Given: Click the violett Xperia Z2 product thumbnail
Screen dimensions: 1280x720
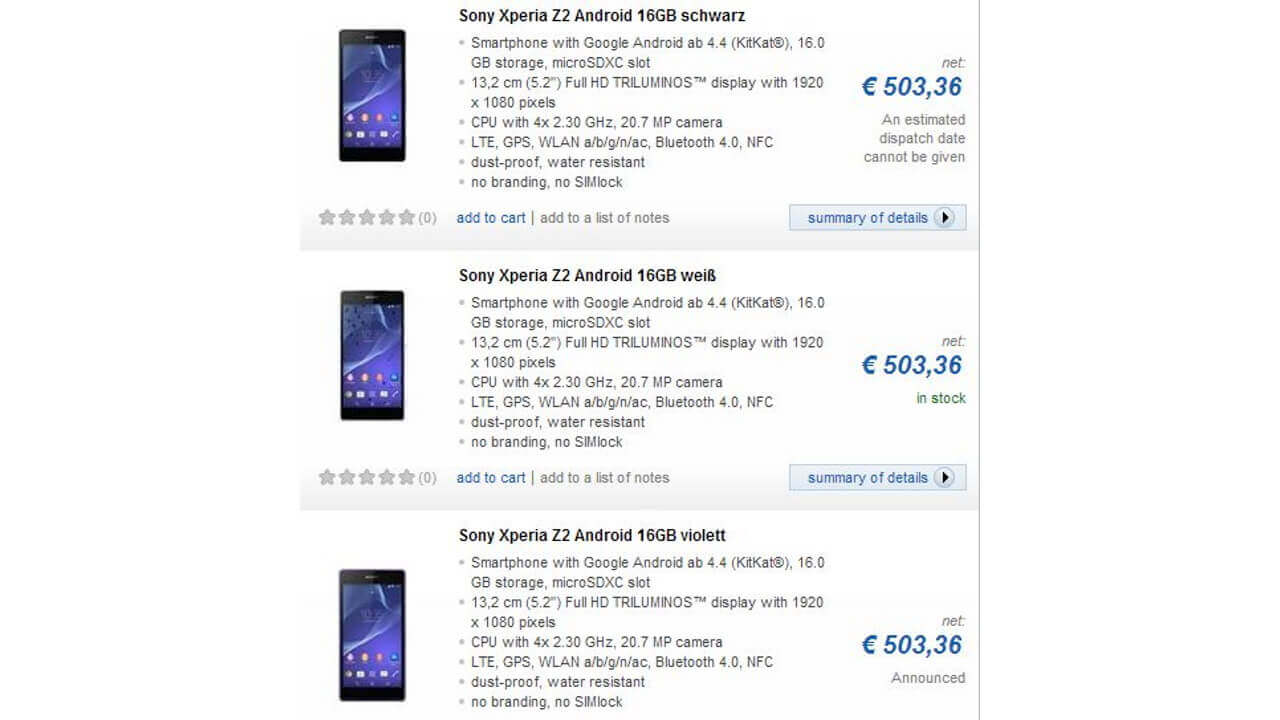Looking at the screenshot, I should coord(372,637).
